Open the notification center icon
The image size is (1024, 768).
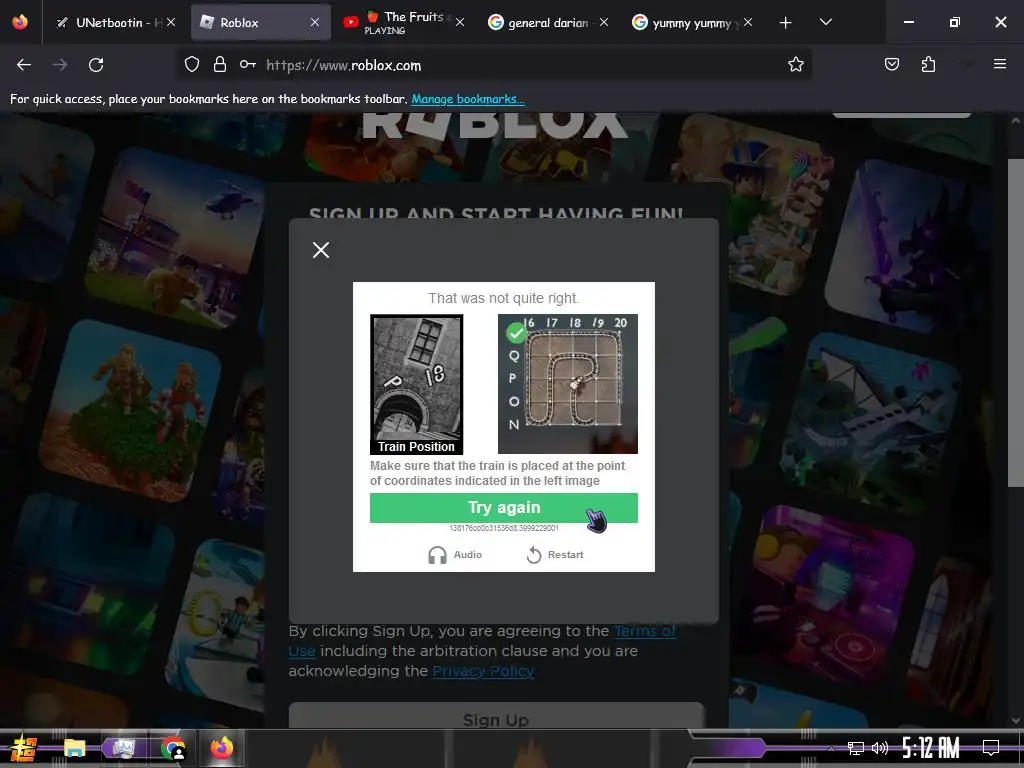(991, 748)
